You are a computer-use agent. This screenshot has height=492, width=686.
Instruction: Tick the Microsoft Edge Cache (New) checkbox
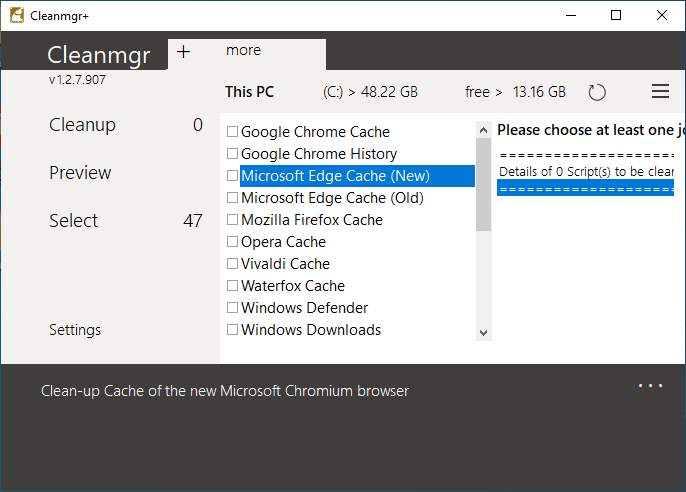point(232,175)
